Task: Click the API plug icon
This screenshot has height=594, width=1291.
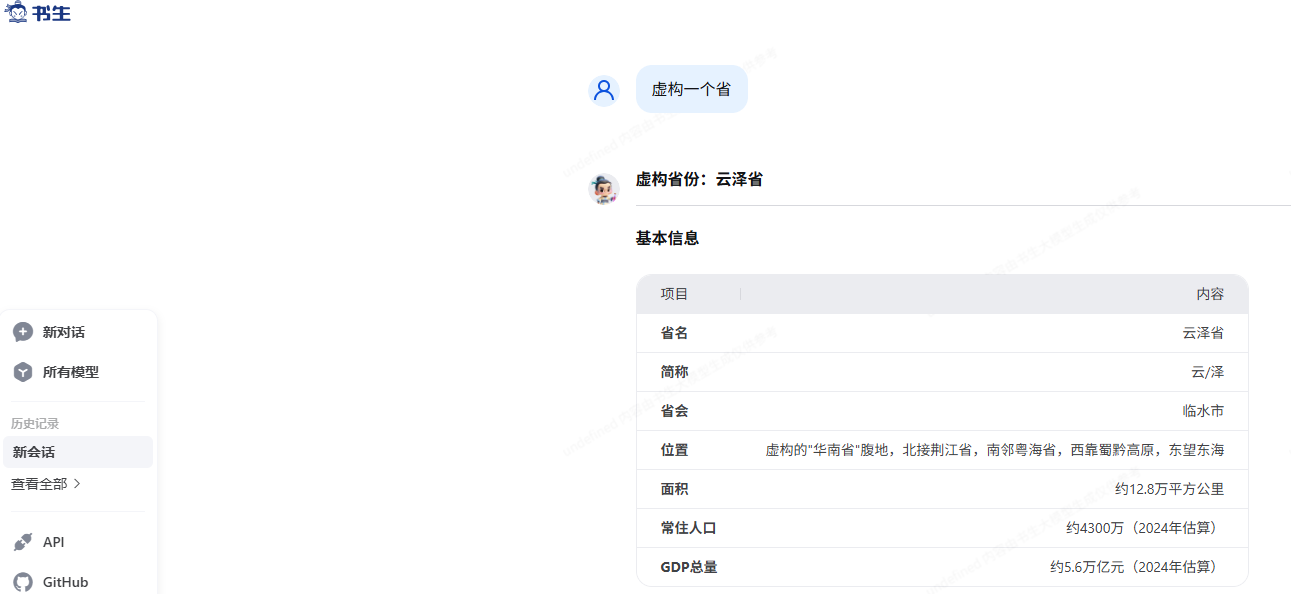Action: (23, 542)
